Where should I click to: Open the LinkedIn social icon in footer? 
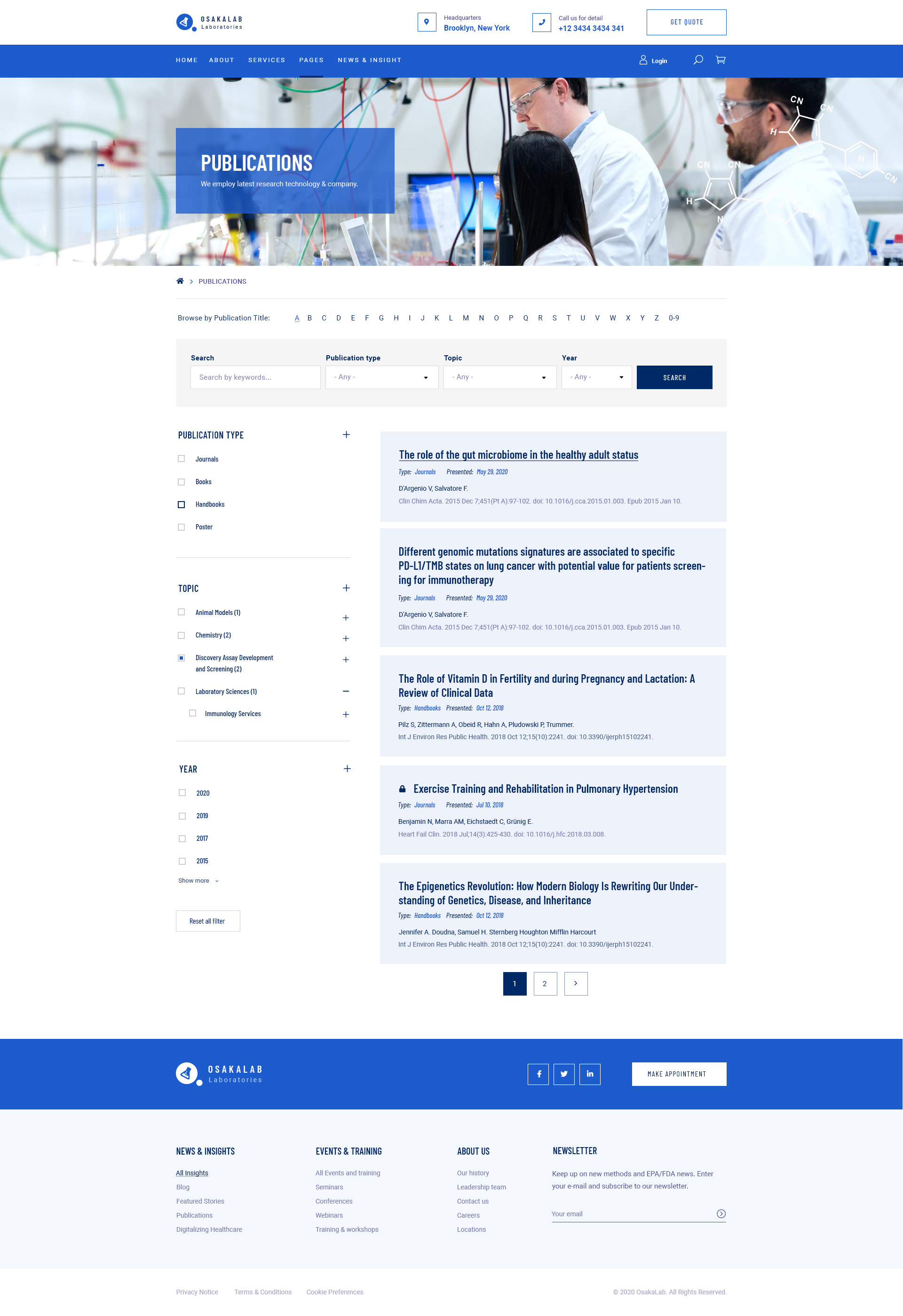click(x=589, y=1074)
